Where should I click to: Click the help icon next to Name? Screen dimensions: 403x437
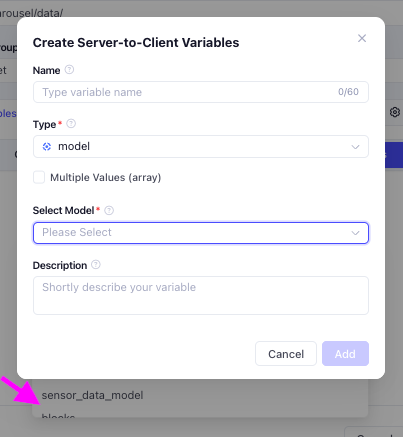69,70
